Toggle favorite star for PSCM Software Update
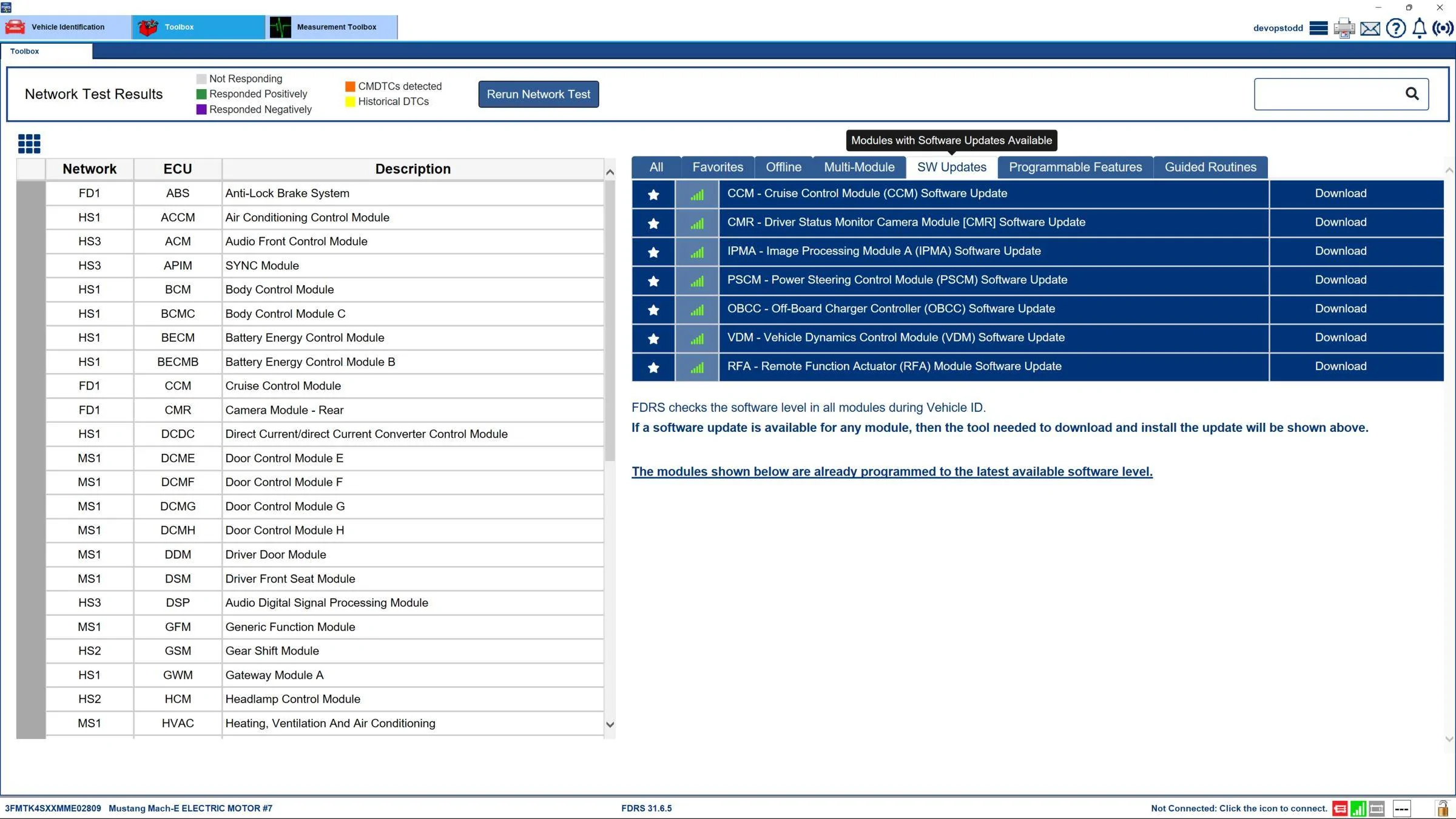The width and height of the screenshot is (1456, 819). [x=653, y=281]
